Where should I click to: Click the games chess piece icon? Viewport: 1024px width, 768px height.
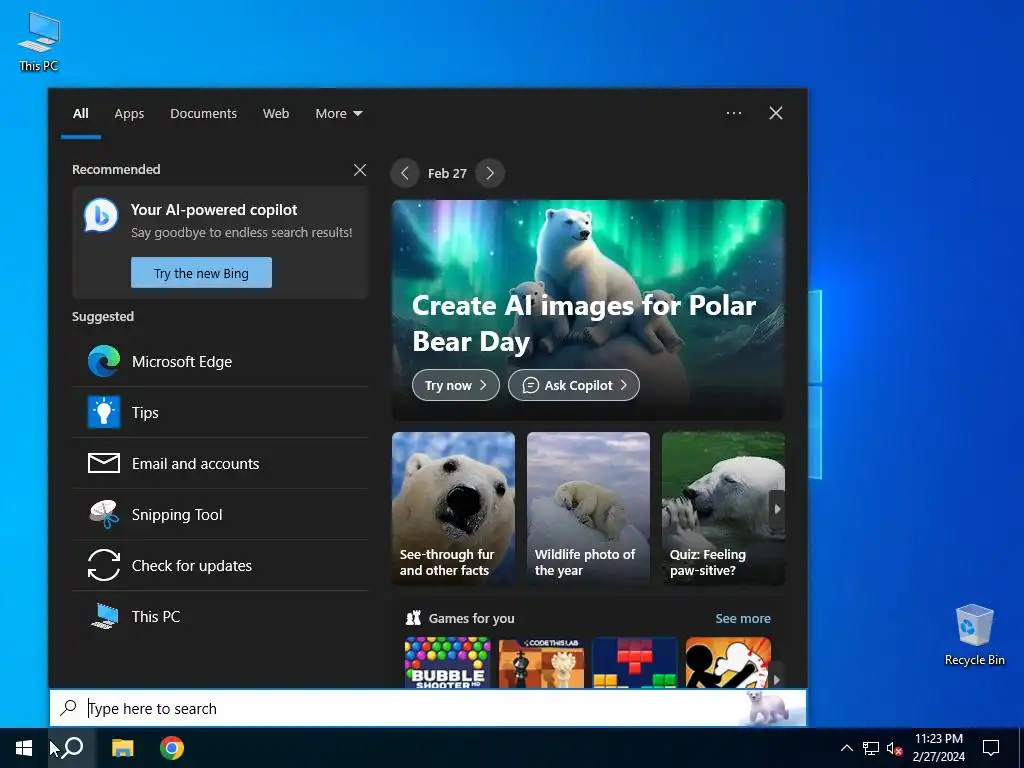coord(413,618)
